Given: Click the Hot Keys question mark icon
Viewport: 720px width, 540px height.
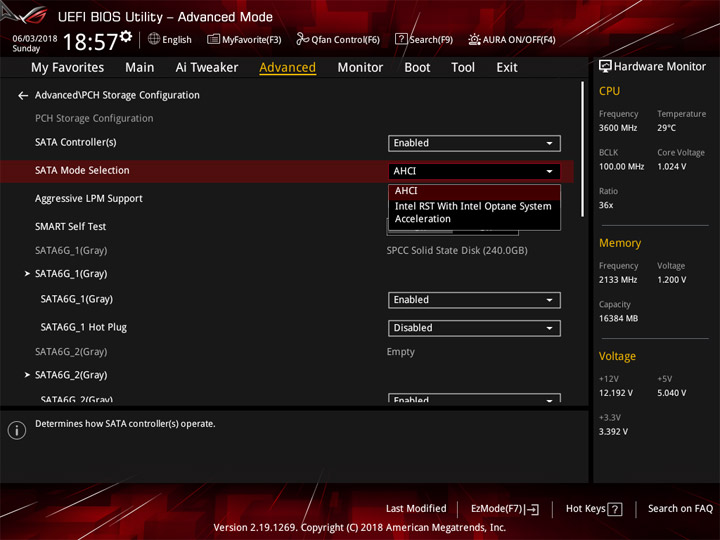Looking at the screenshot, I should coord(615,509).
